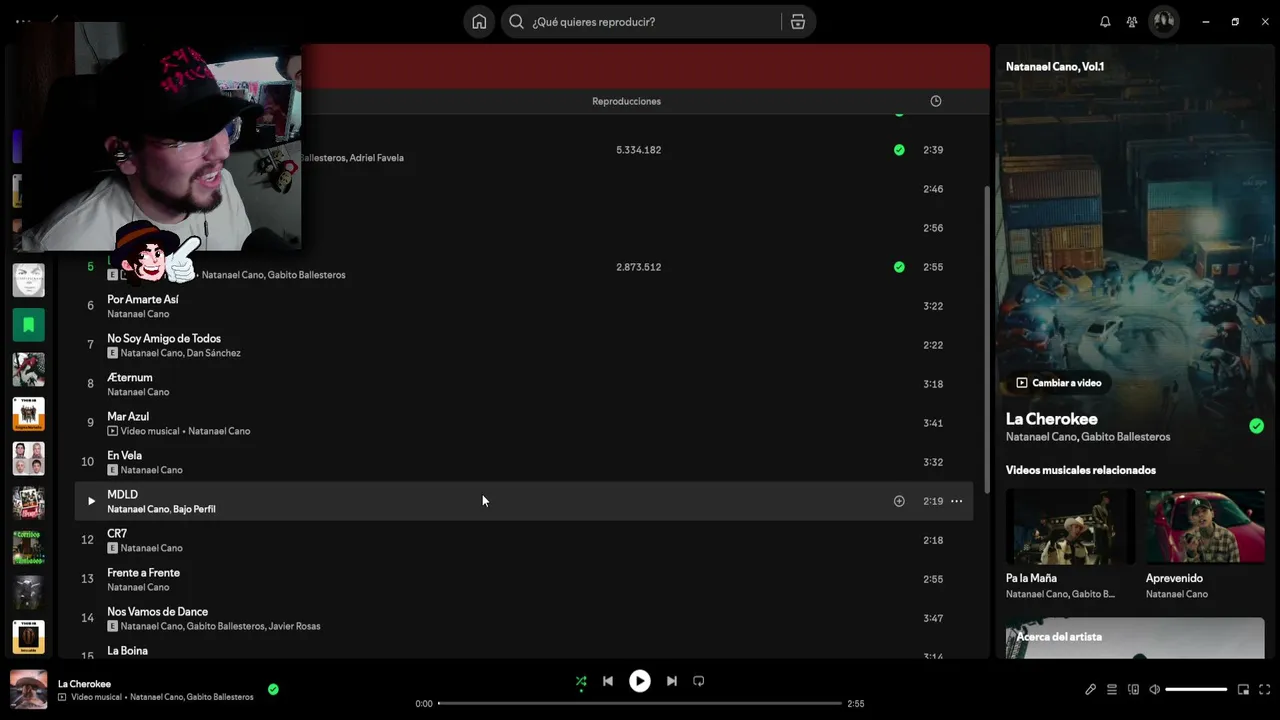The width and height of the screenshot is (1280, 720).
Task: Enter full screen player view
Action: click(1265, 689)
